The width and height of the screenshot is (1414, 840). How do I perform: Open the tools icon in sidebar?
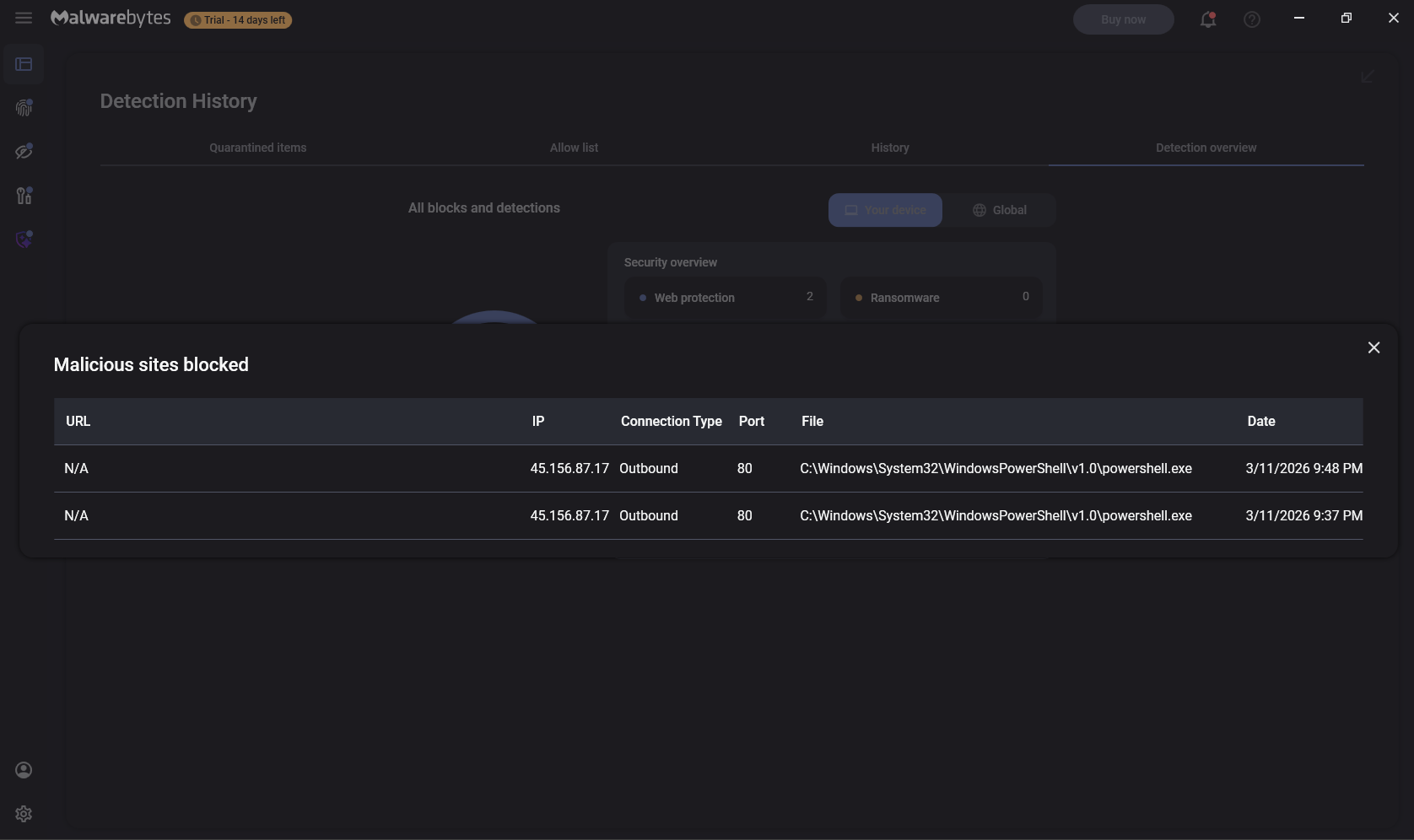click(x=24, y=196)
